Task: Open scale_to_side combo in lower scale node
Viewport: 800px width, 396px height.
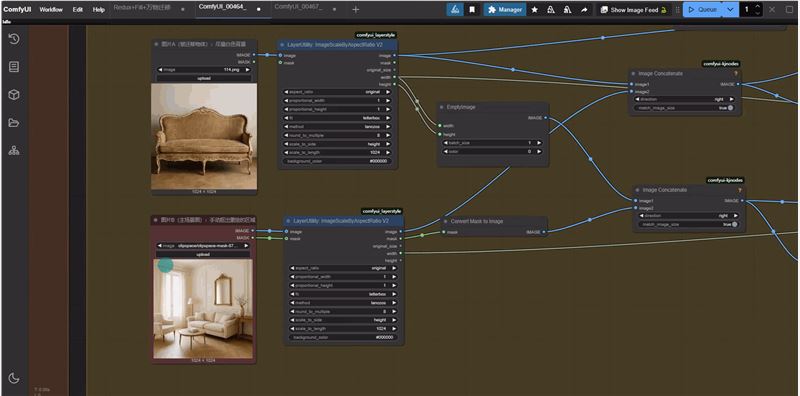Action: [x=343, y=320]
